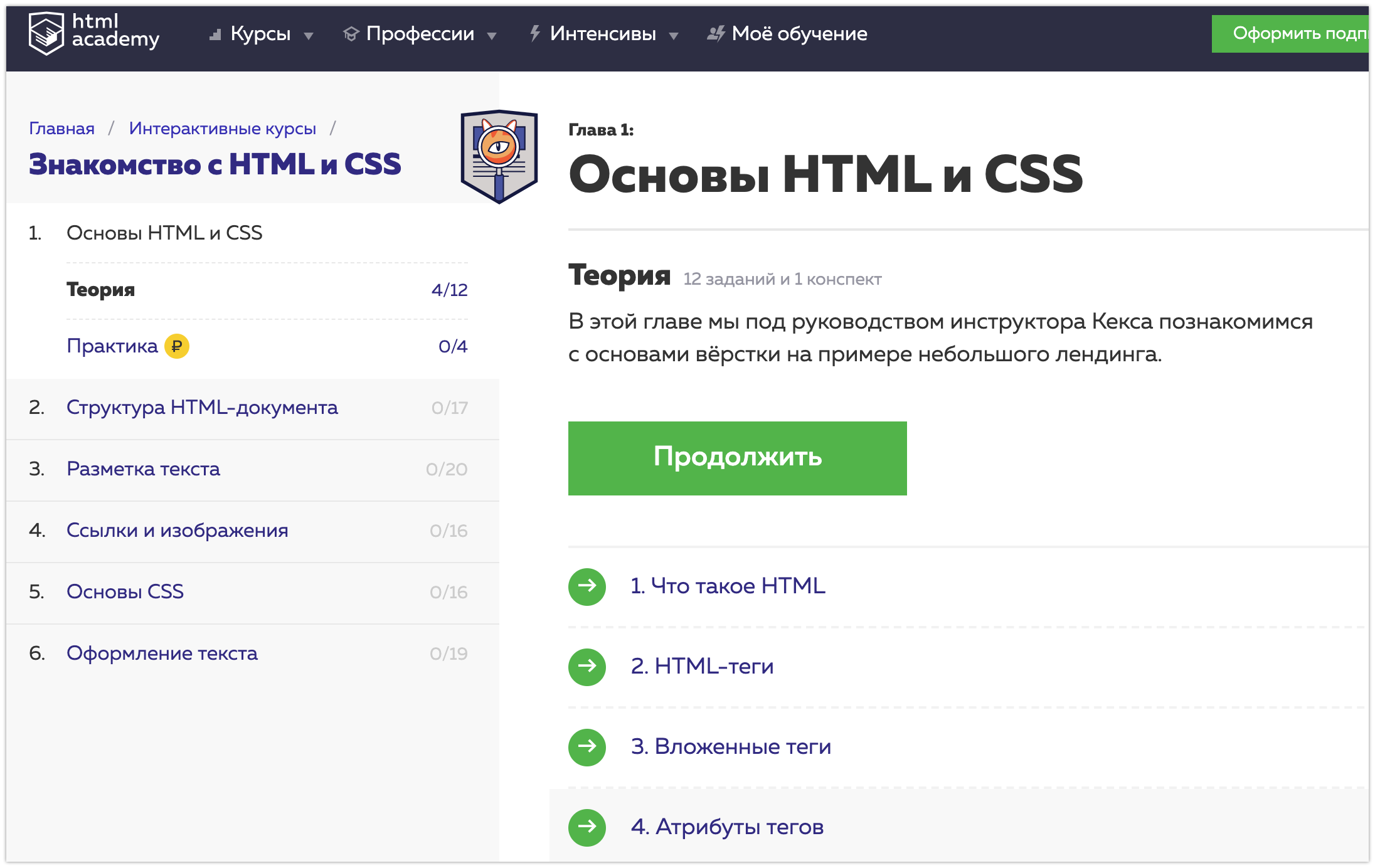The height and width of the screenshot is (868, 1375).
Task: Open the Интерактивные курсы breadcrumb link
Action: [x=223, y=129]
